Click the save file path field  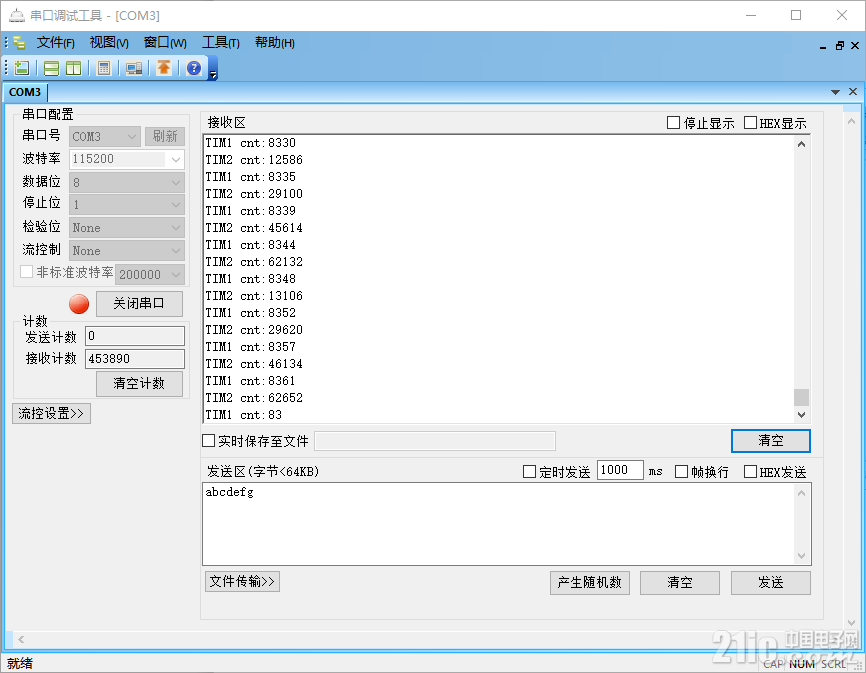(435, 441)
